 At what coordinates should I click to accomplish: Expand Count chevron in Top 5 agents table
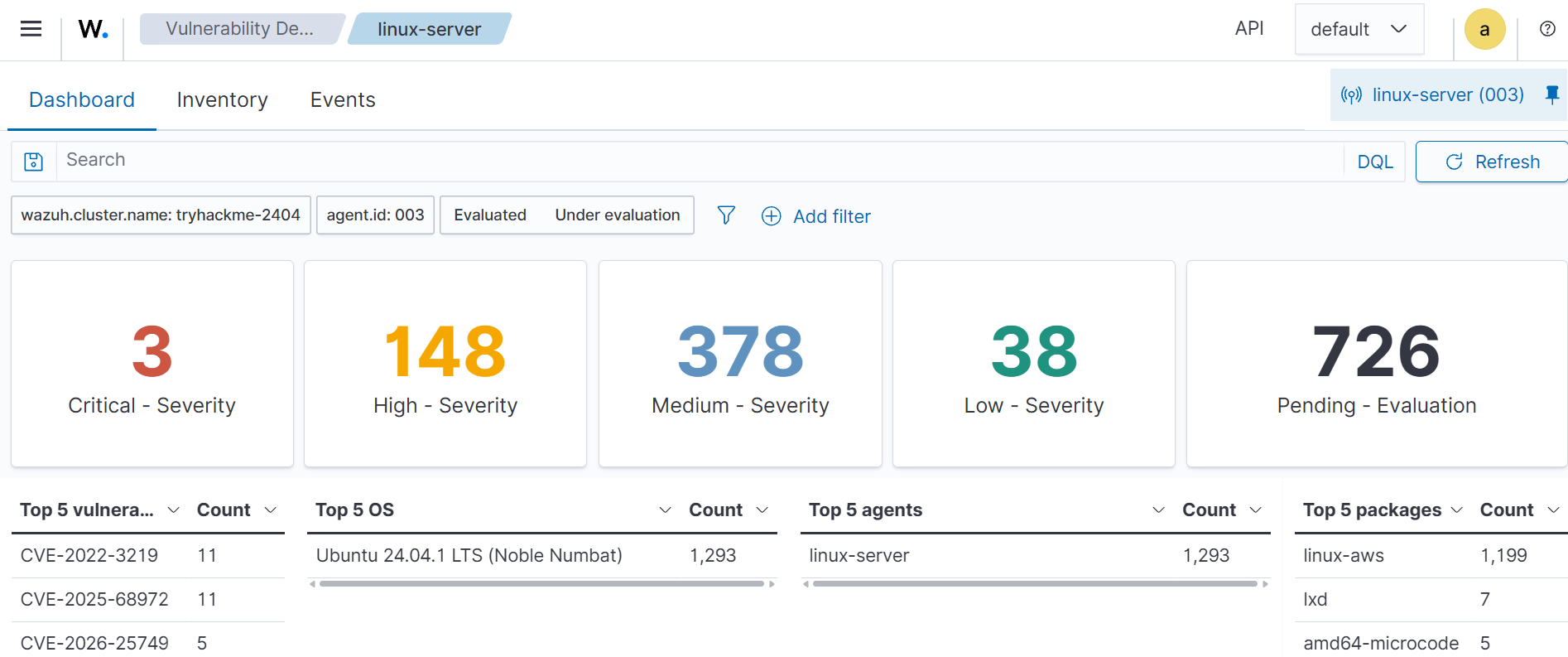coord(1255,510)
